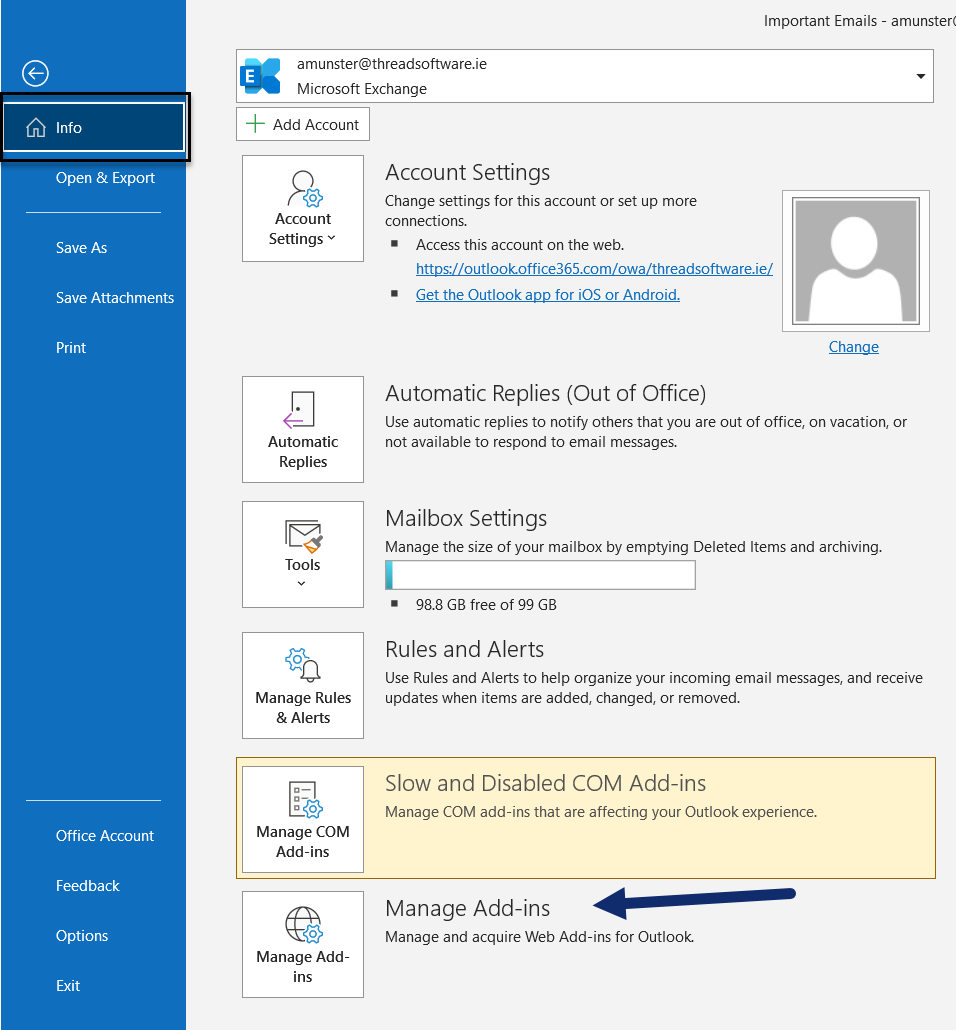The width and height of the screenshot is (956, 1030).
Task: Open the Tools envelope-broom icon
Action: click(x=303, y=536)
